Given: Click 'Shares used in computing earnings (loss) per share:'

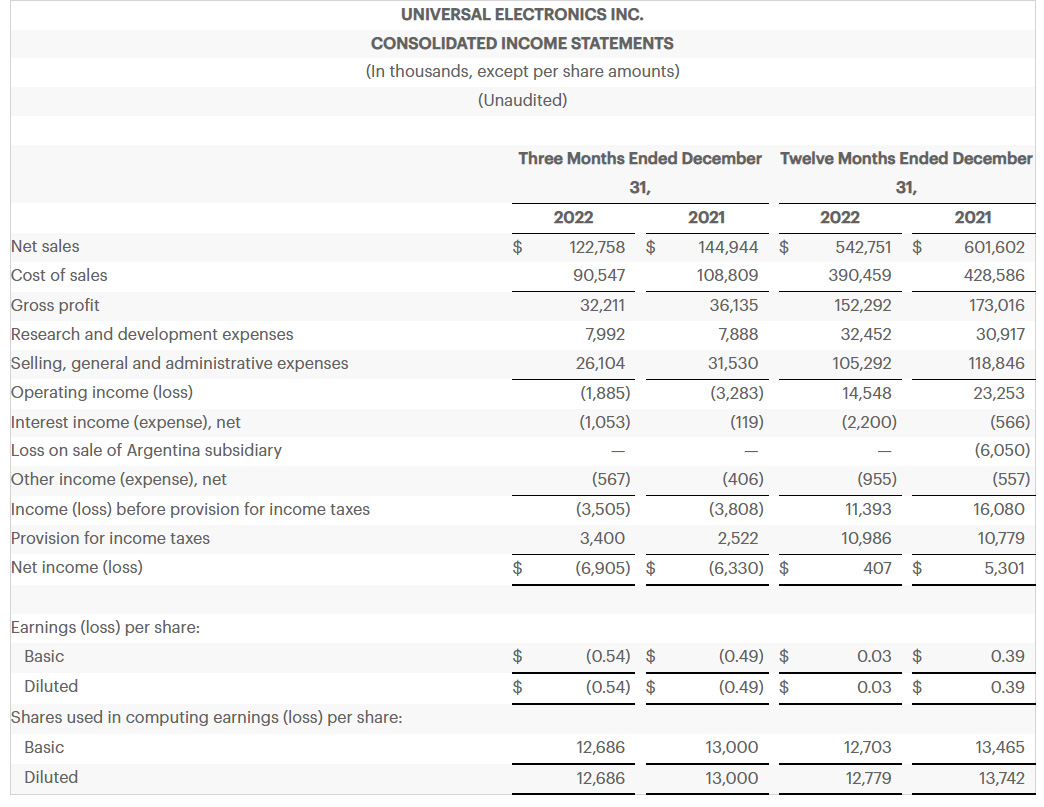Looking at the screenshot, I should click(x=207, y=717).
